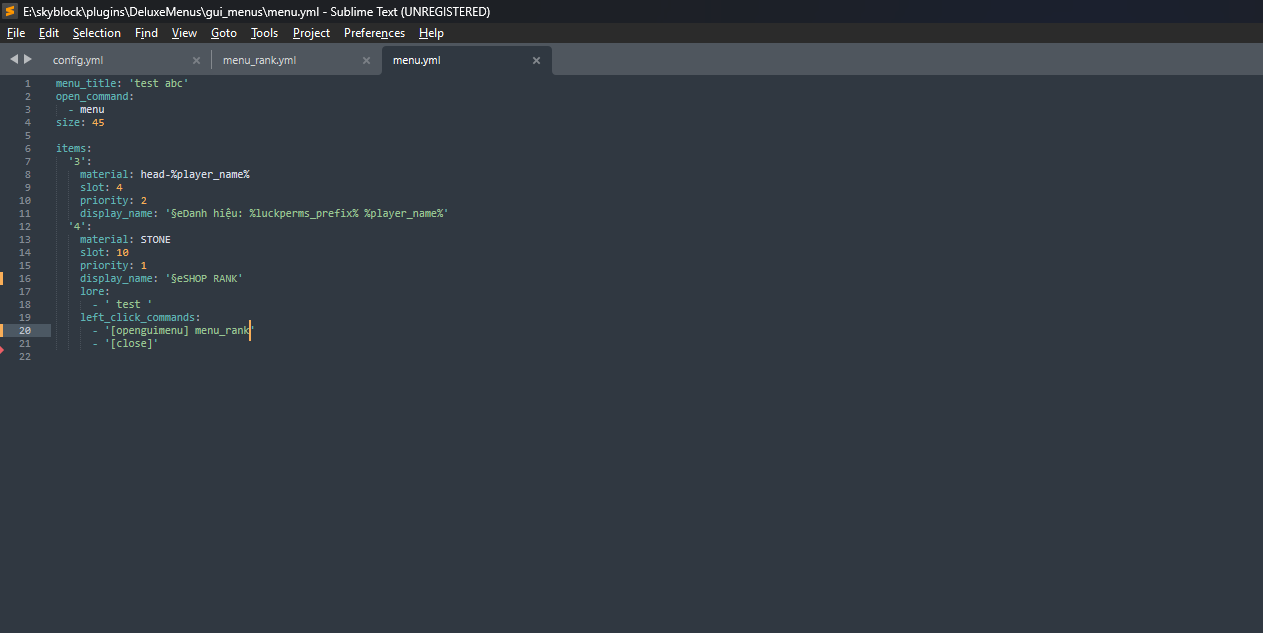Click the text 'test abc' on line 1
The image size is (1263, 633).
[x=158, y=83]
